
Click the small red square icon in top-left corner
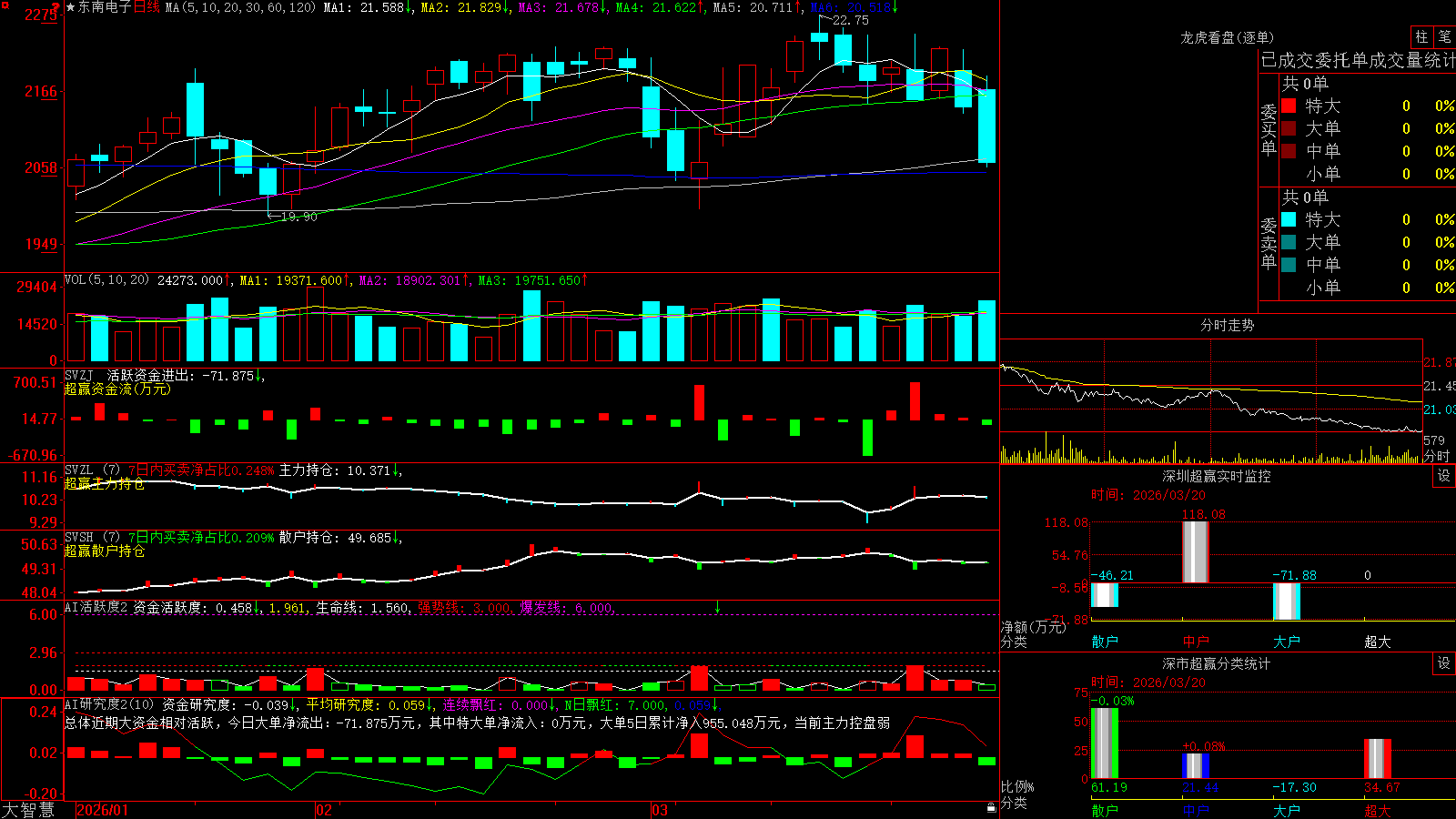[5, 5]
